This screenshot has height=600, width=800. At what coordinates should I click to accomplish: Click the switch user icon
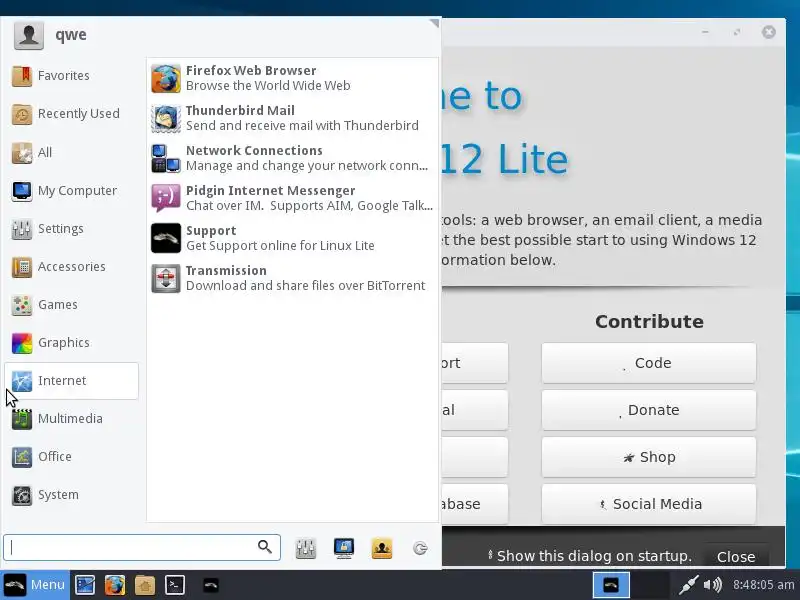(382, 548)
